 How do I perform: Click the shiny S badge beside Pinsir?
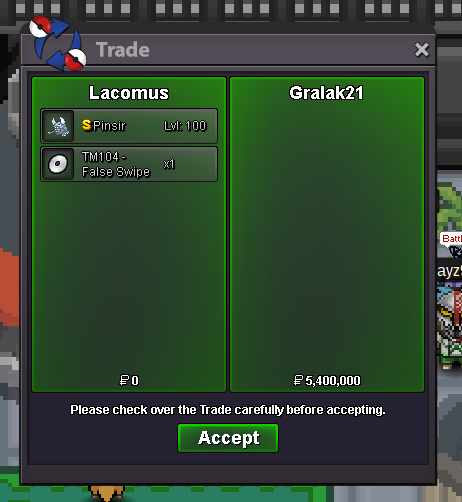[87, 125]
